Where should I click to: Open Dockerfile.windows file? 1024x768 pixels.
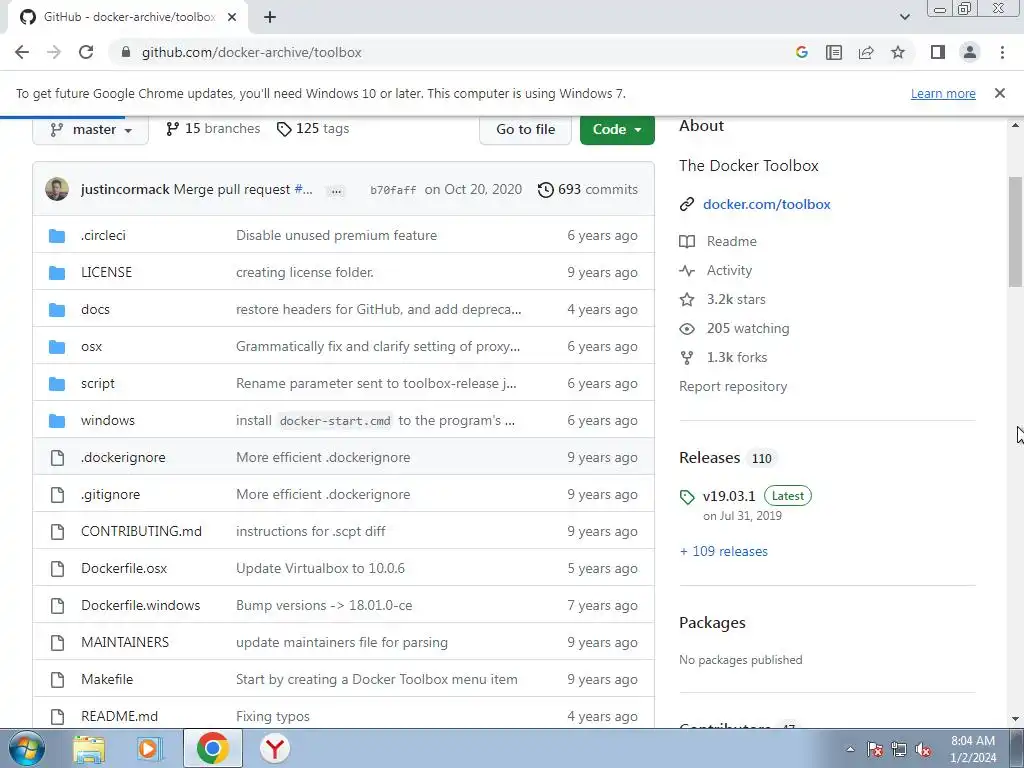(140, 605)
